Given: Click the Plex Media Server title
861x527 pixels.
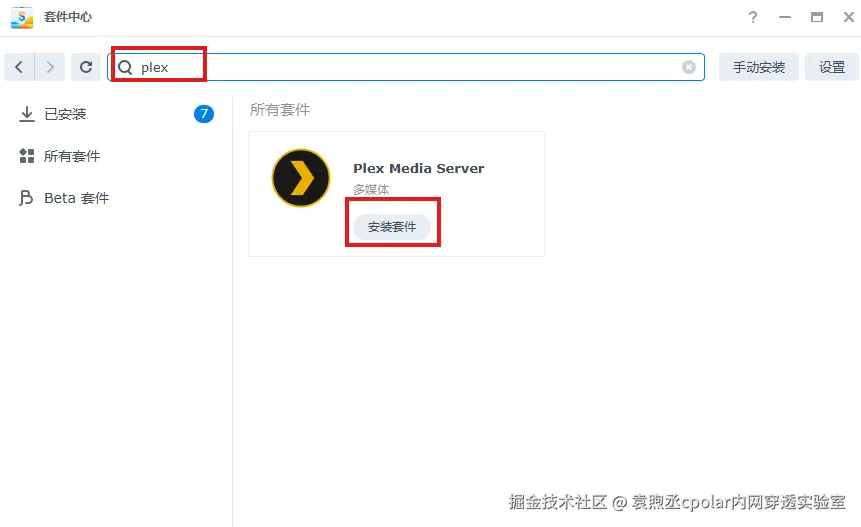Looking at the screenshot, I should click(x=418, y=168).
